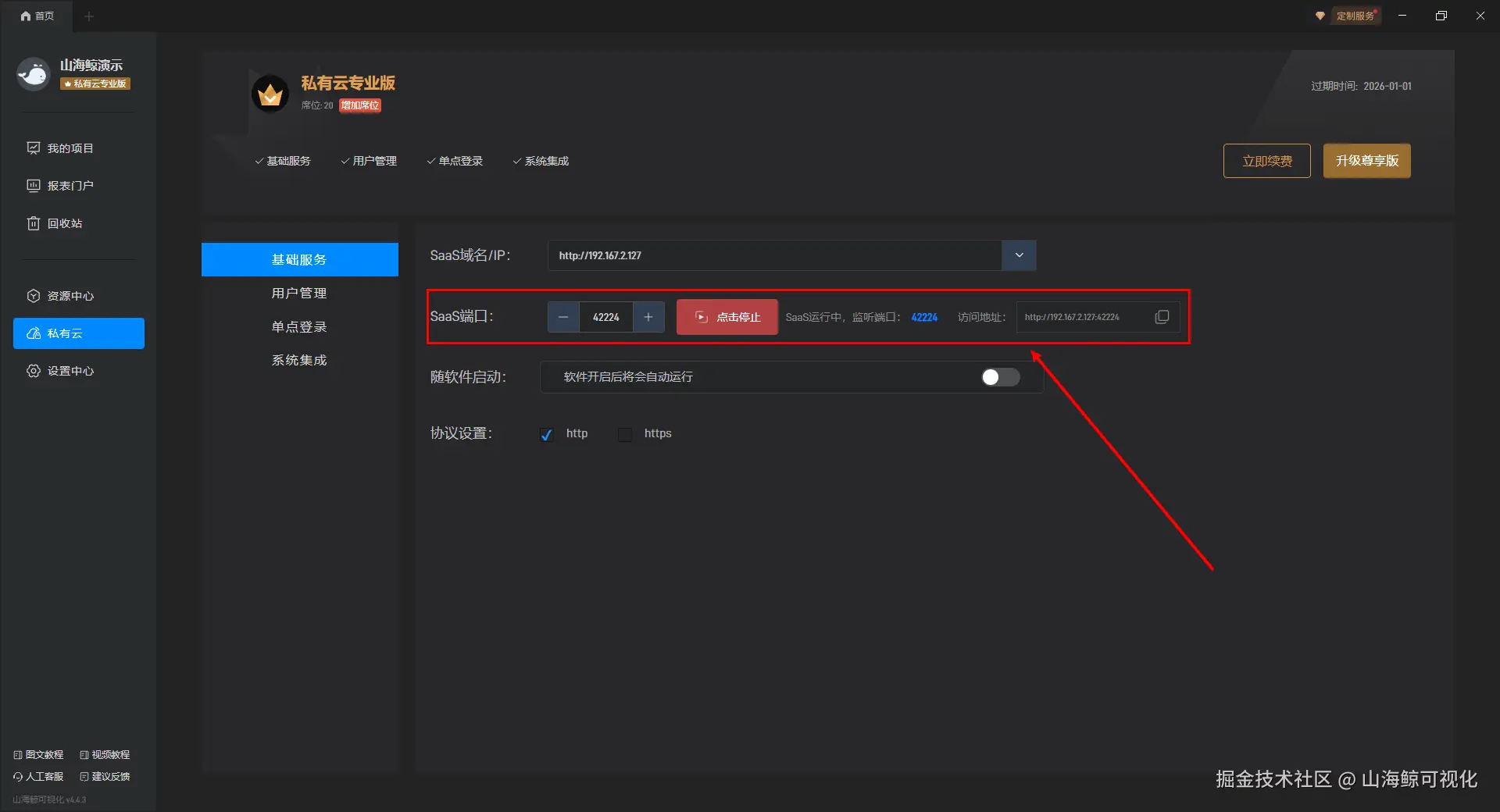Toggle the 随软件启动 autostart switch
This screenshot has height=812, width=1500.
pyautogui.click(x=1001, y=377)
